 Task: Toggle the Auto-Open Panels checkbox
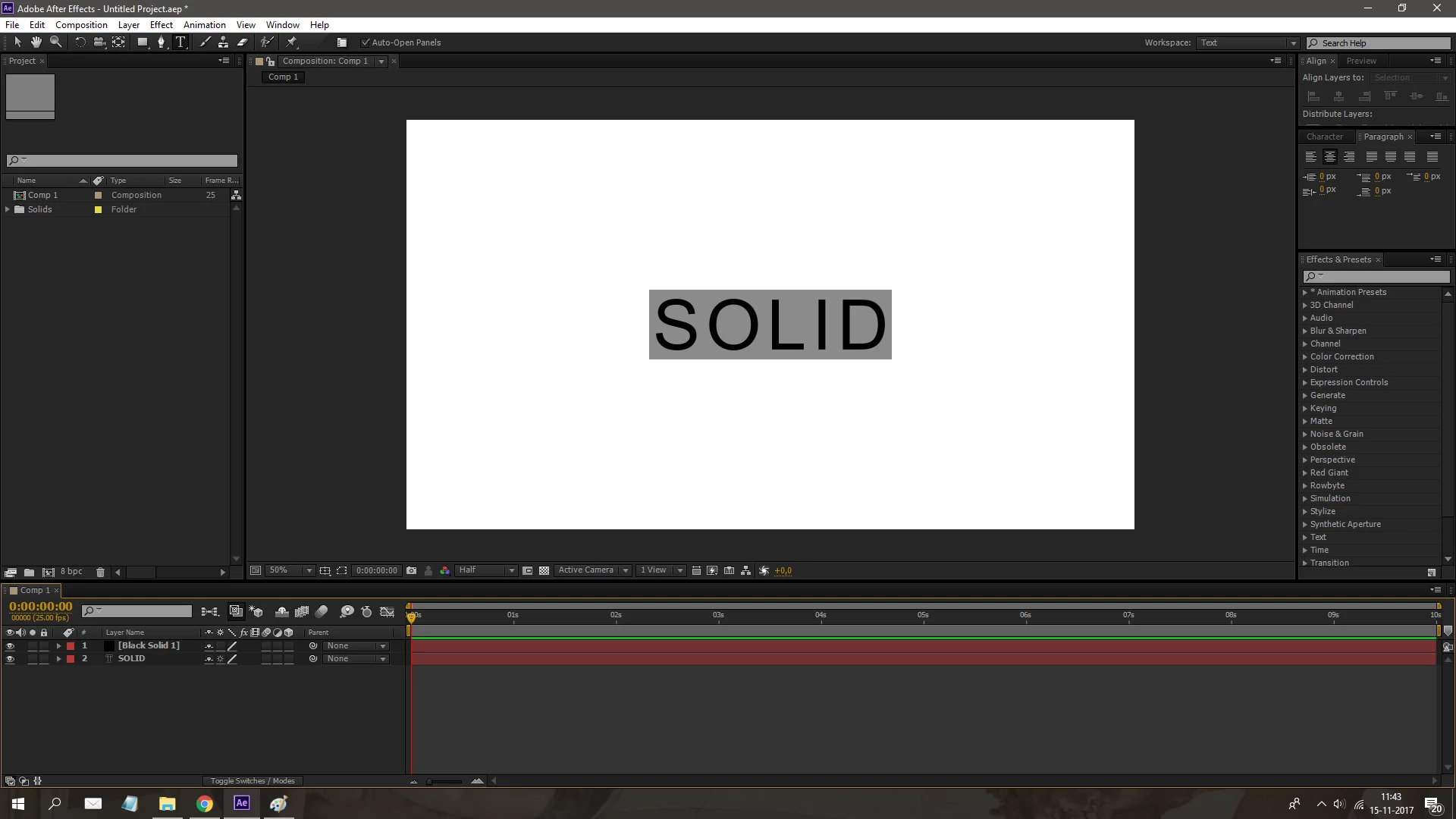pos(366,42)
